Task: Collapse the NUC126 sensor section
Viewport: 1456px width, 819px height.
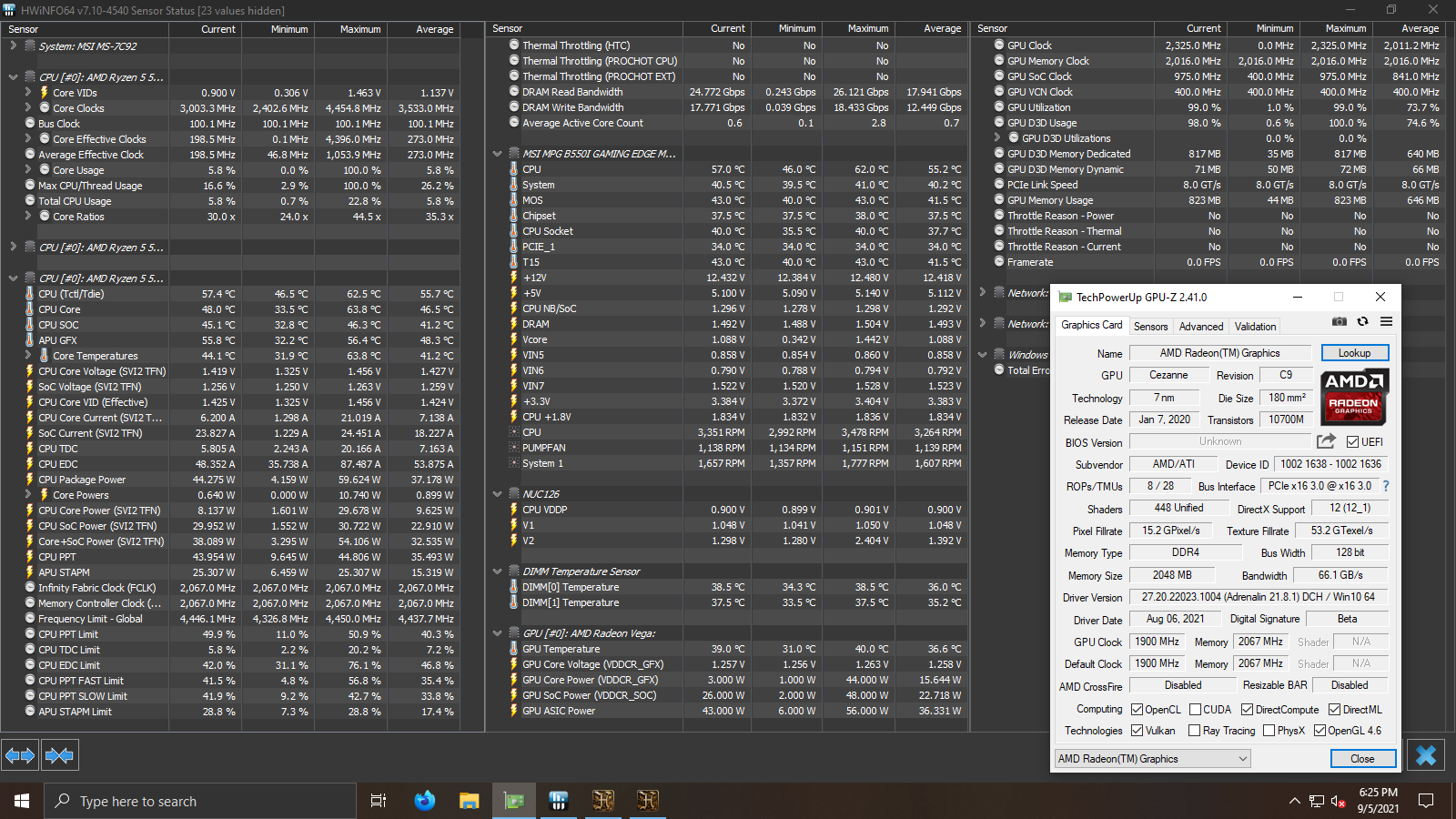Action: pyautogui.click(x=497, y=494)
